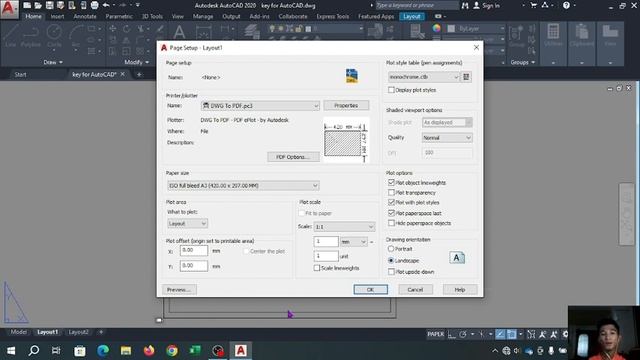Open Excel from taskbar
Viewport: 640px width, 360px height.
(195, 350)
